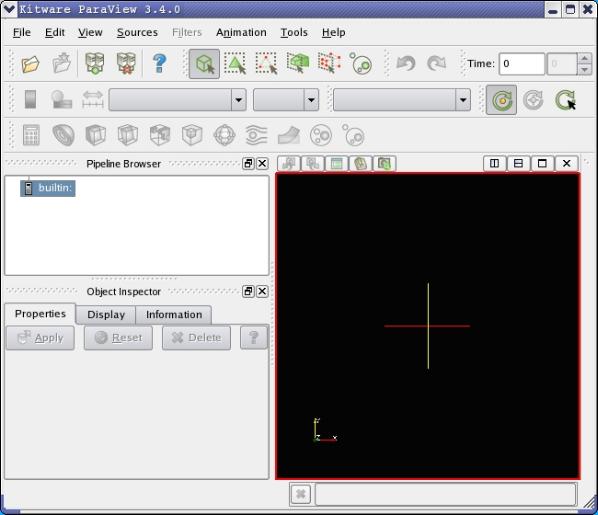Open the vector component dropdown

coord(286,100)
